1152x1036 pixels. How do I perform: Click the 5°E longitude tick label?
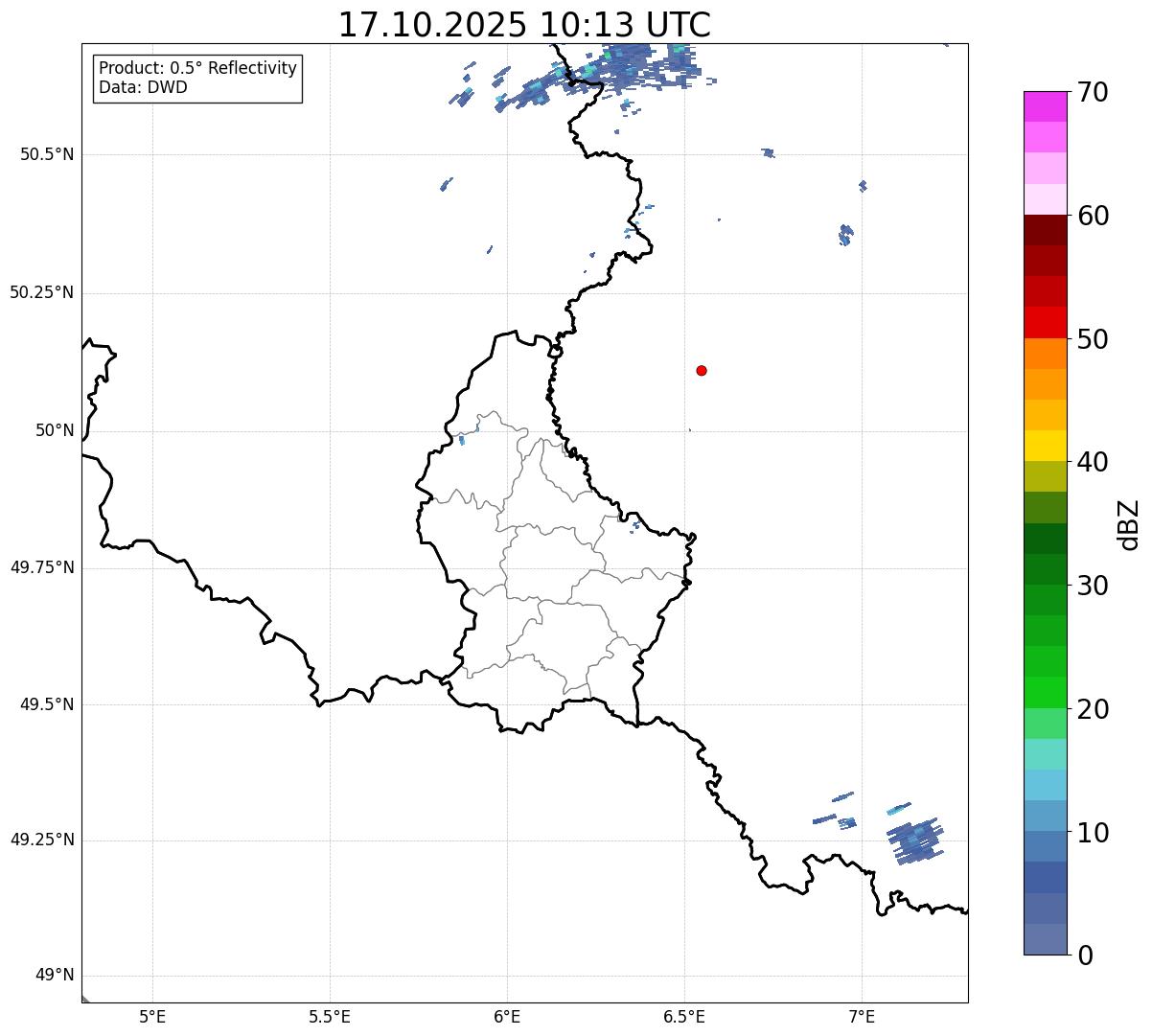152,1016
